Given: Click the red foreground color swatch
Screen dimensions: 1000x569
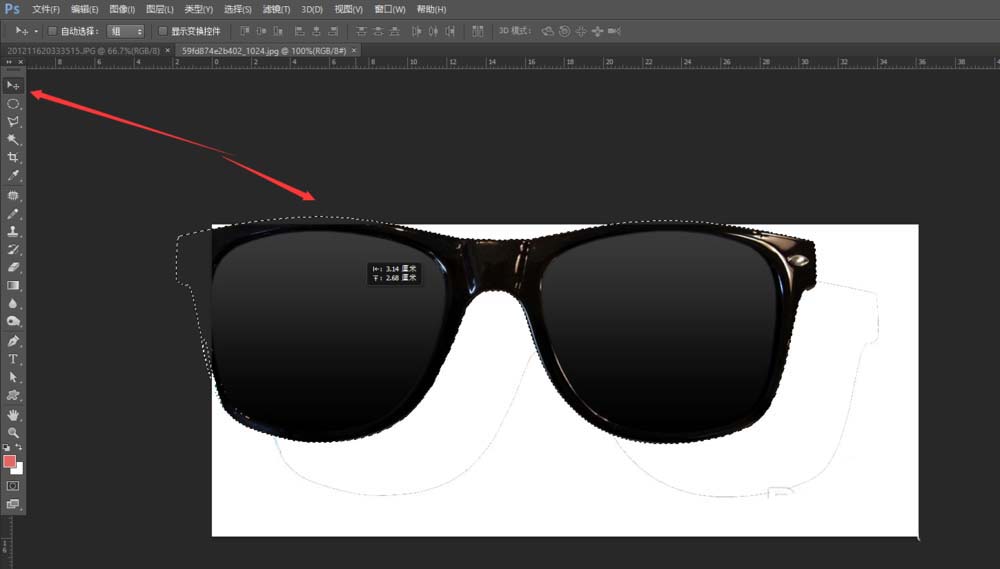Looking at the screenshot, I should pos(10,461).
